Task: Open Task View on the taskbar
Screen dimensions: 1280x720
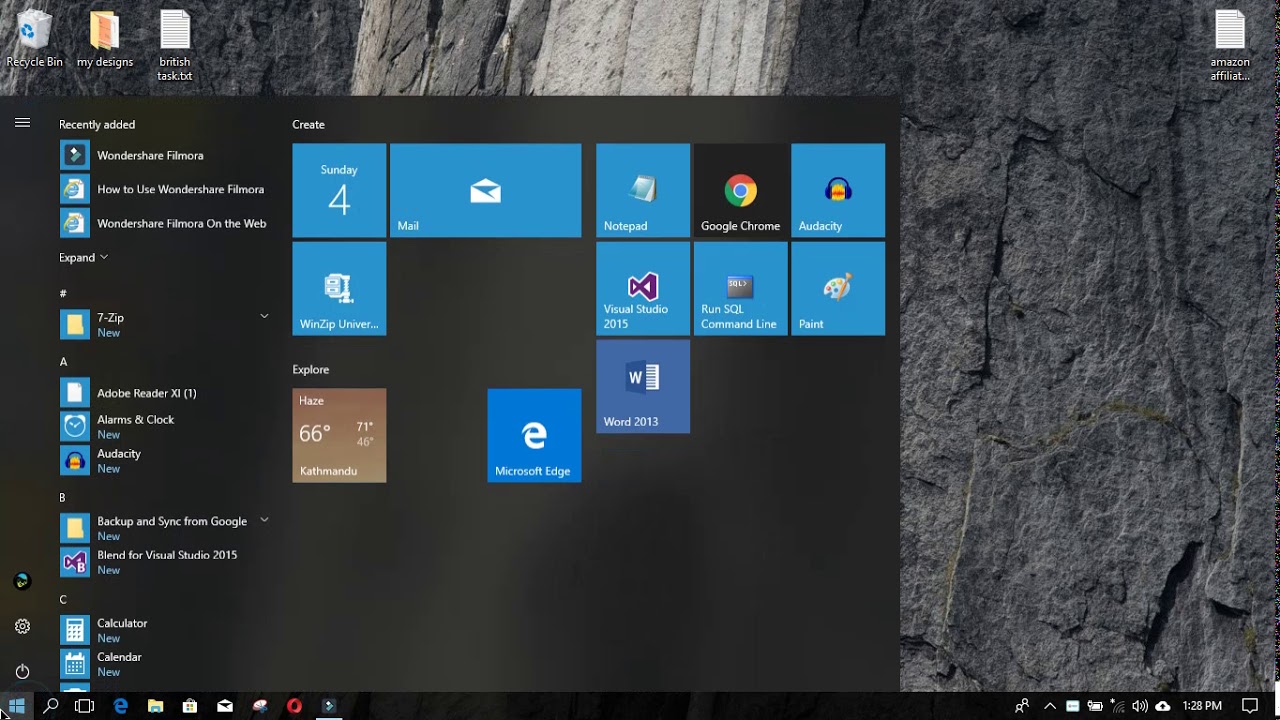Action: [x=85, y=706]
